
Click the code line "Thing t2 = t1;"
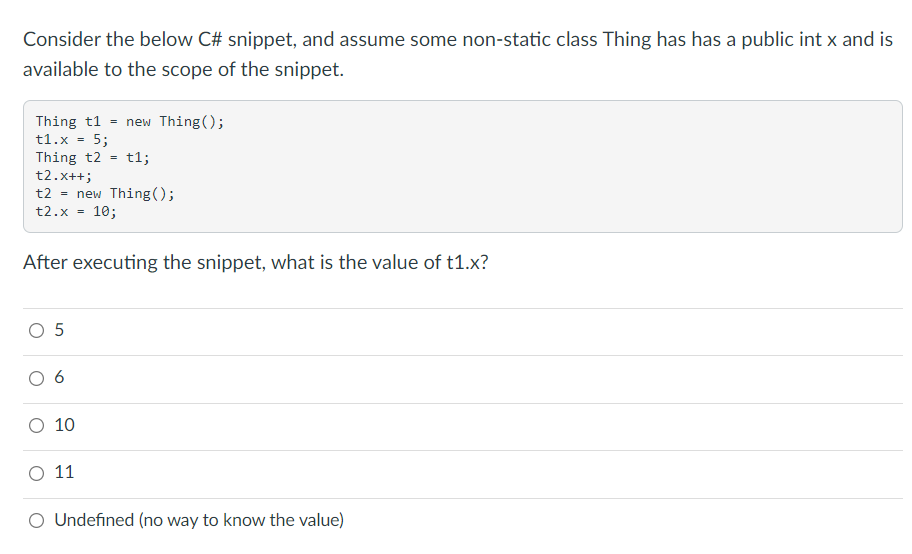pyautogui.click(x=92, y=157)
